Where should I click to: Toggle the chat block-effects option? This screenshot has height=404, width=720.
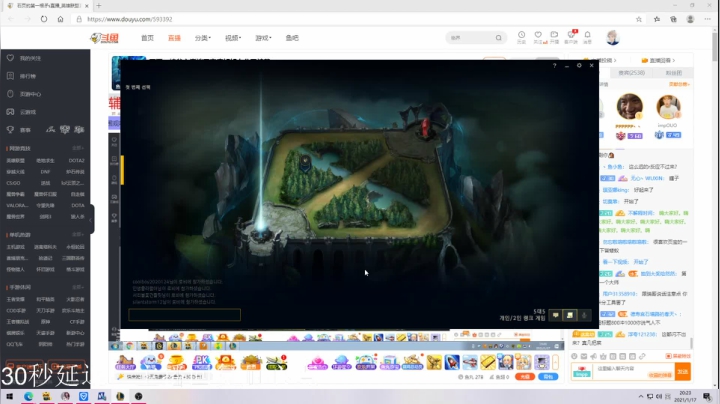pyautogui.click(x=678, y=356)
